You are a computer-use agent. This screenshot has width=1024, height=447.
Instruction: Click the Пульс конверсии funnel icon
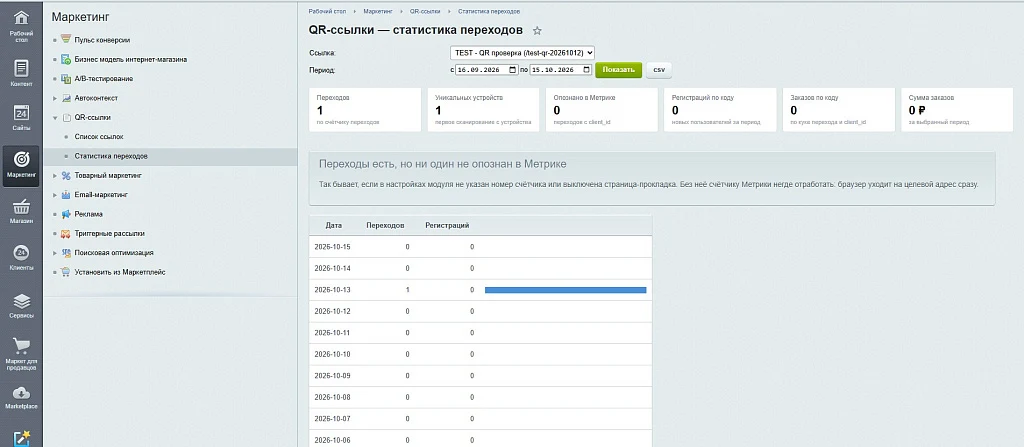[x=65, y=40]
